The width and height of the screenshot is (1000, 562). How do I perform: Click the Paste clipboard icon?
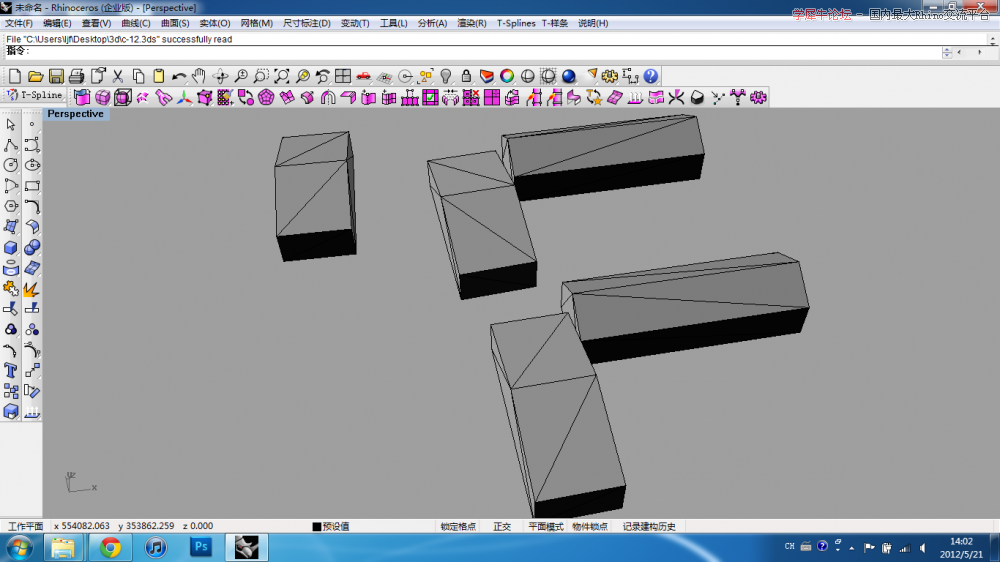coord(159,77)
